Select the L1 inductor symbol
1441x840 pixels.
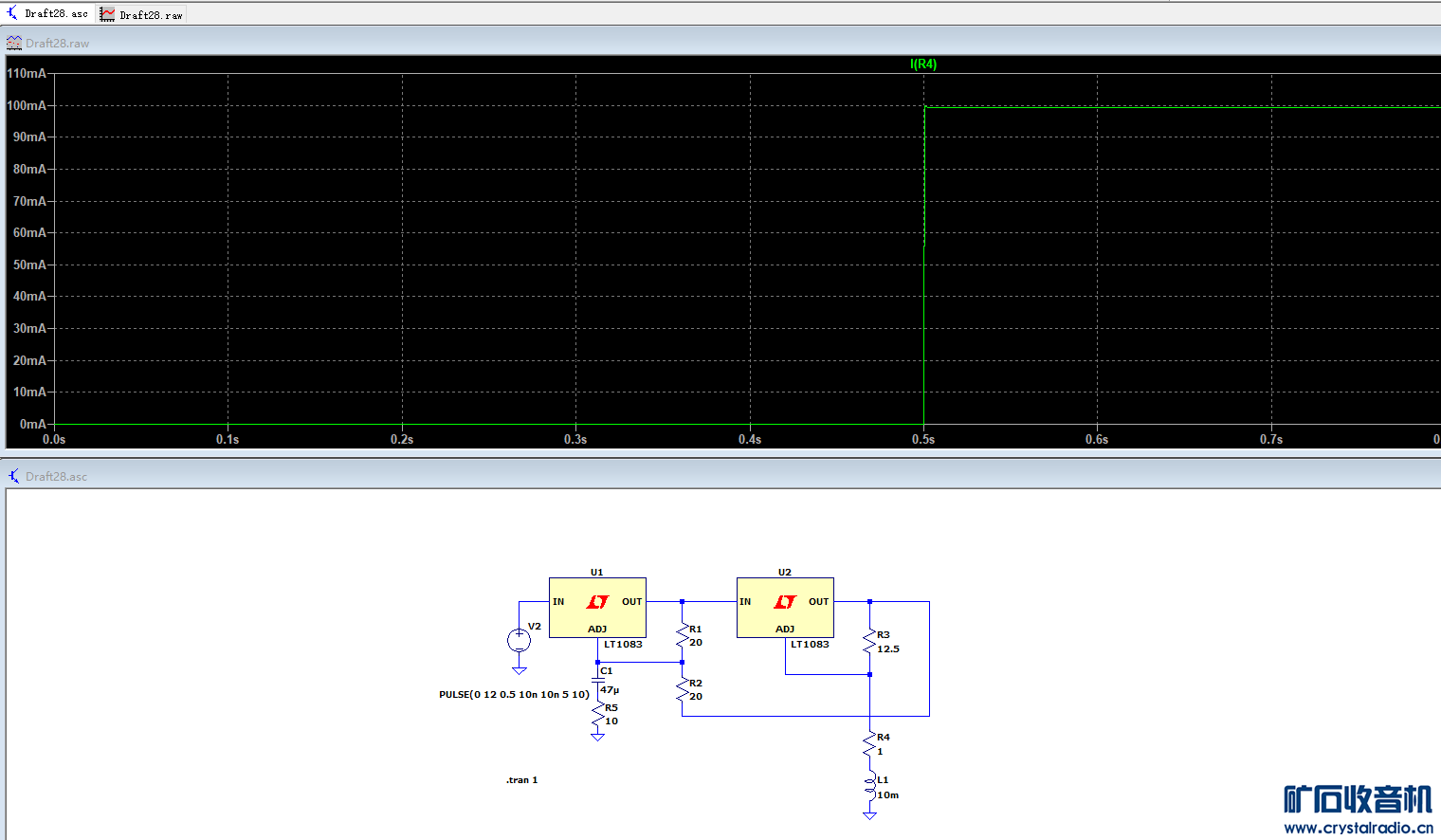tap(869, 787)
